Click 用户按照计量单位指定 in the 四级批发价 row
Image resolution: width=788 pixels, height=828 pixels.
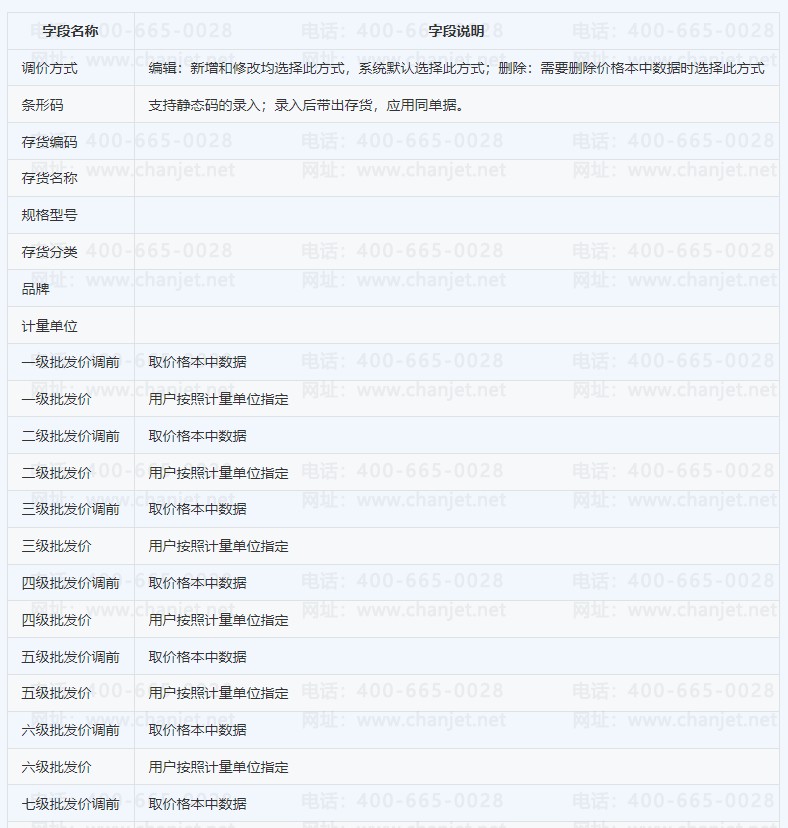click(x=219, y=620)
